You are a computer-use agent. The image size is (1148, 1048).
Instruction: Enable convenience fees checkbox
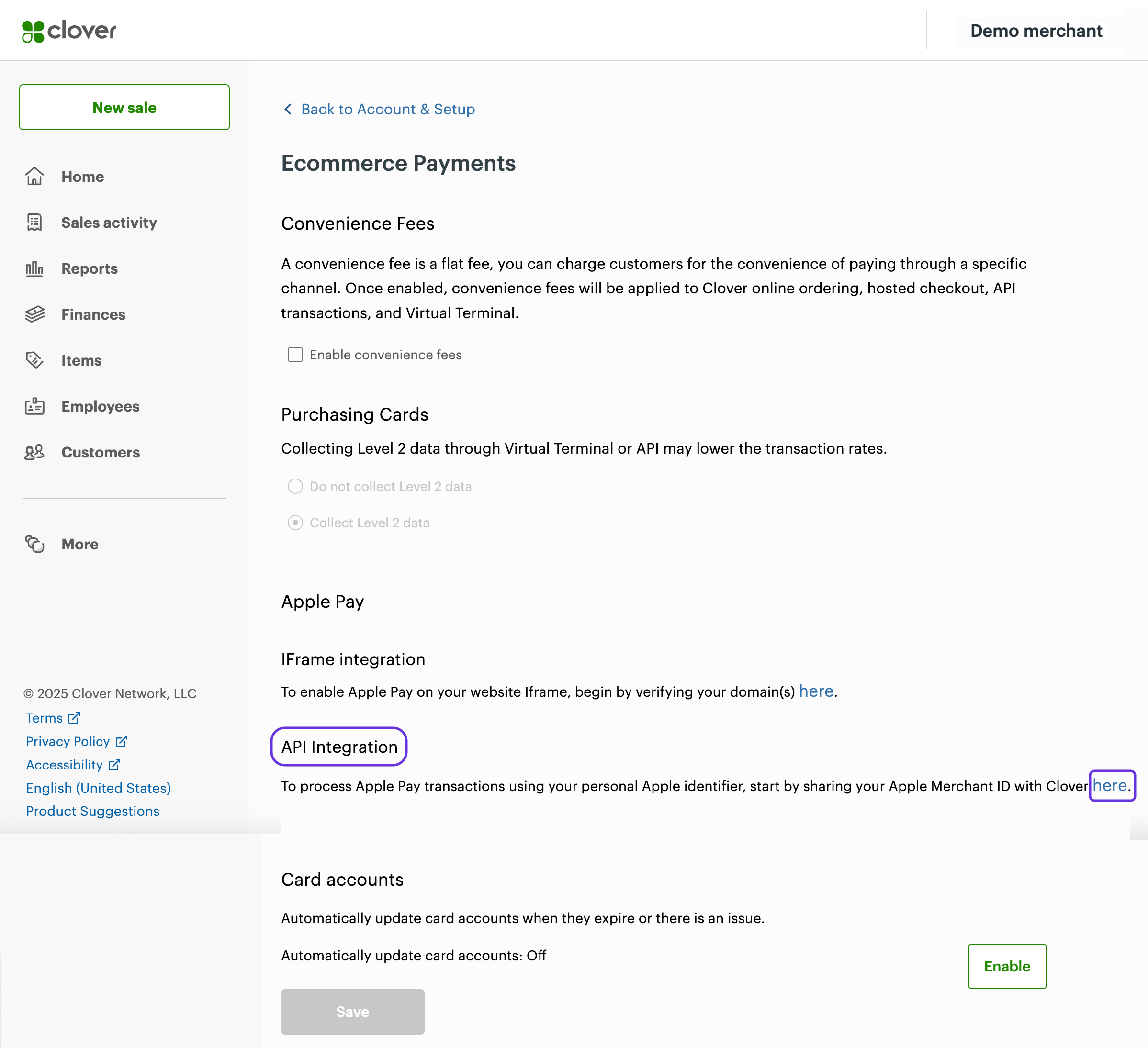(x=295, y=355)
